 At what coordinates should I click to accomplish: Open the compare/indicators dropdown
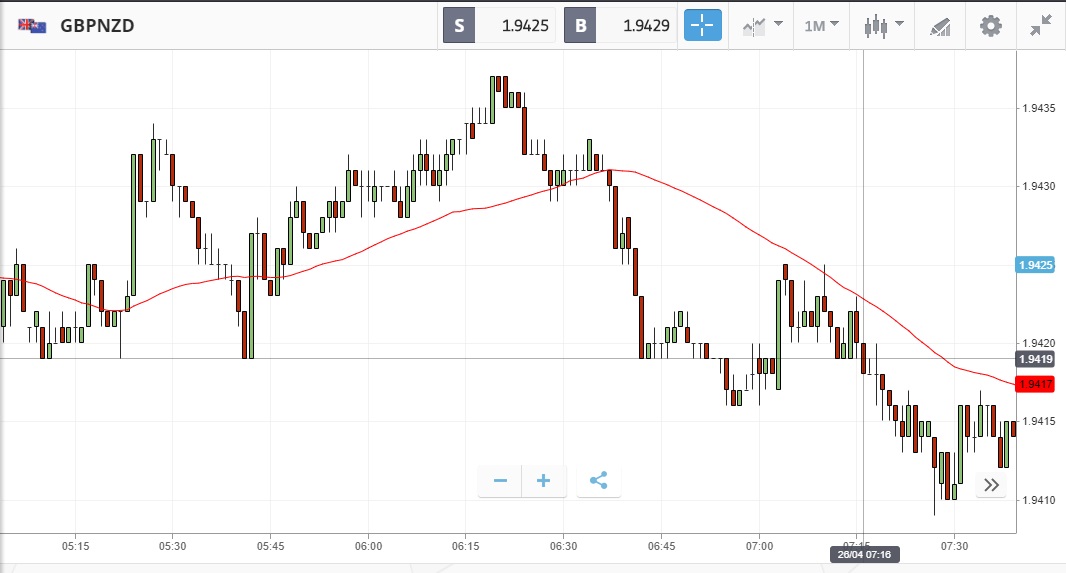tap(762, 25)
